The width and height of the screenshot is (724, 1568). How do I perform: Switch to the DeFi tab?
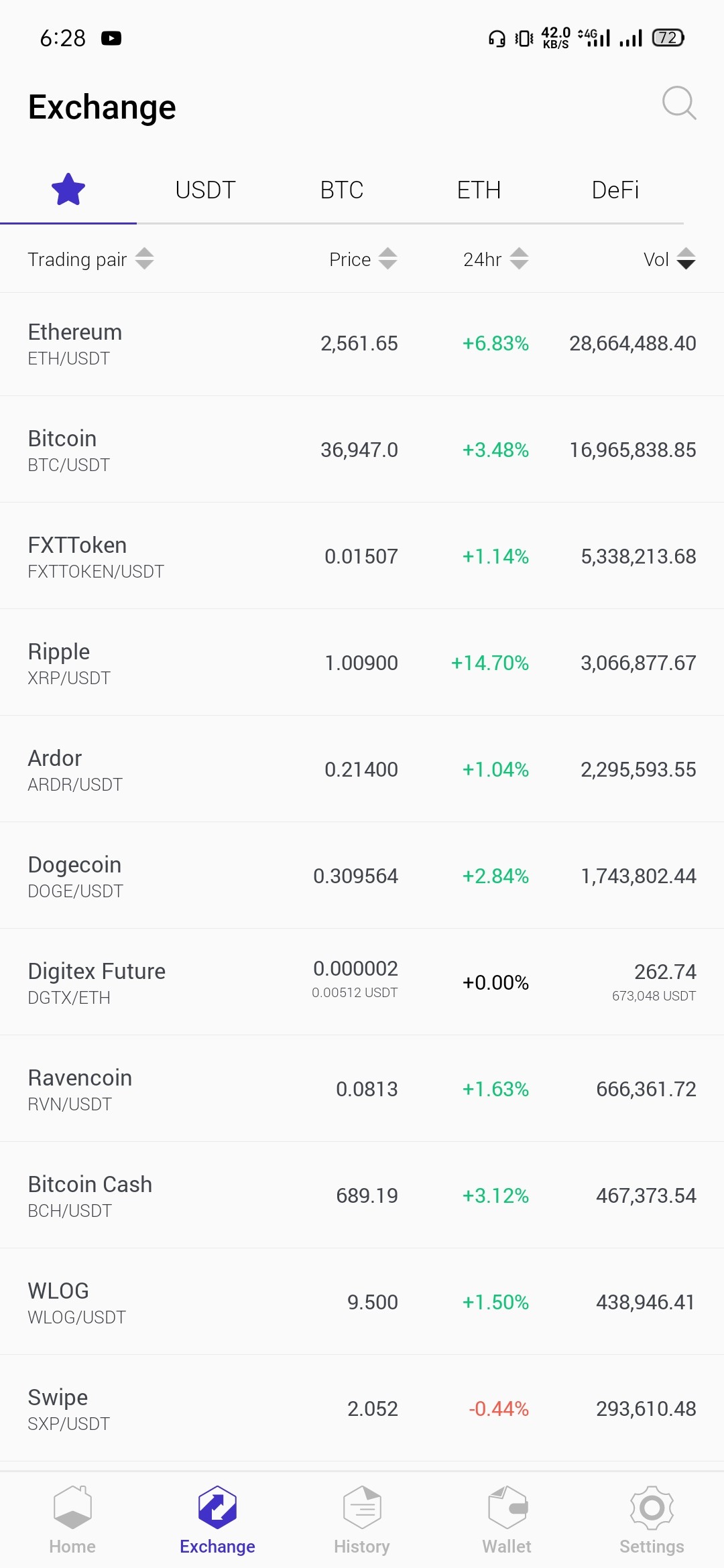(x=615, y=190)
